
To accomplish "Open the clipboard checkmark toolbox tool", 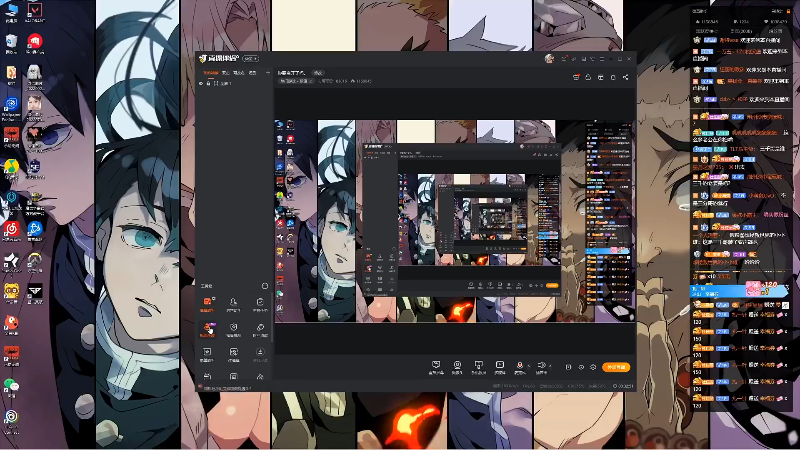I will [x=260, y=304].
